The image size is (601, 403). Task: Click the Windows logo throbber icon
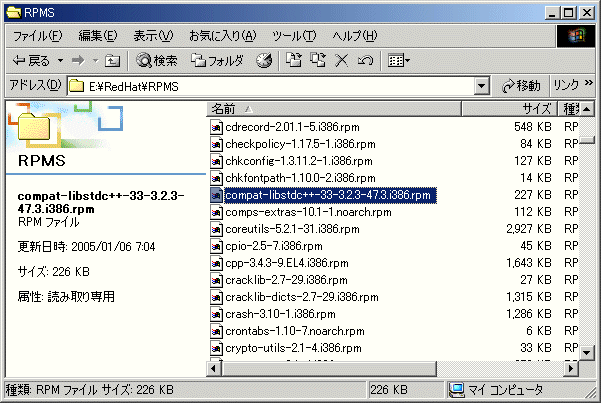(x=576, y=36)
